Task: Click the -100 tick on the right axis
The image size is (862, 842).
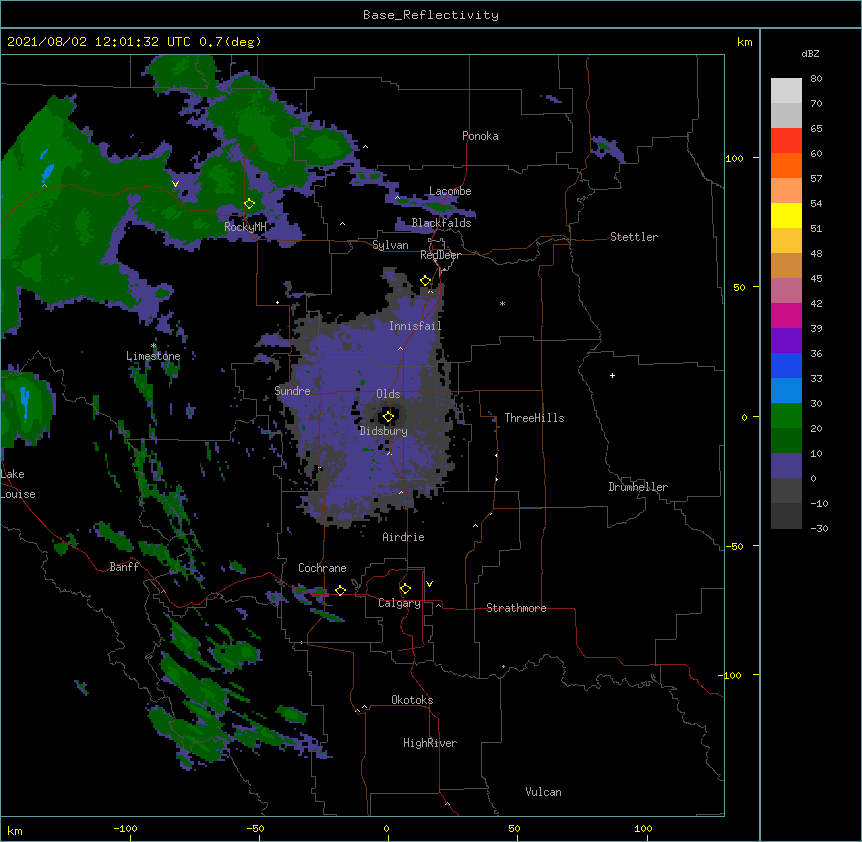Action: [x=730, y=675]
